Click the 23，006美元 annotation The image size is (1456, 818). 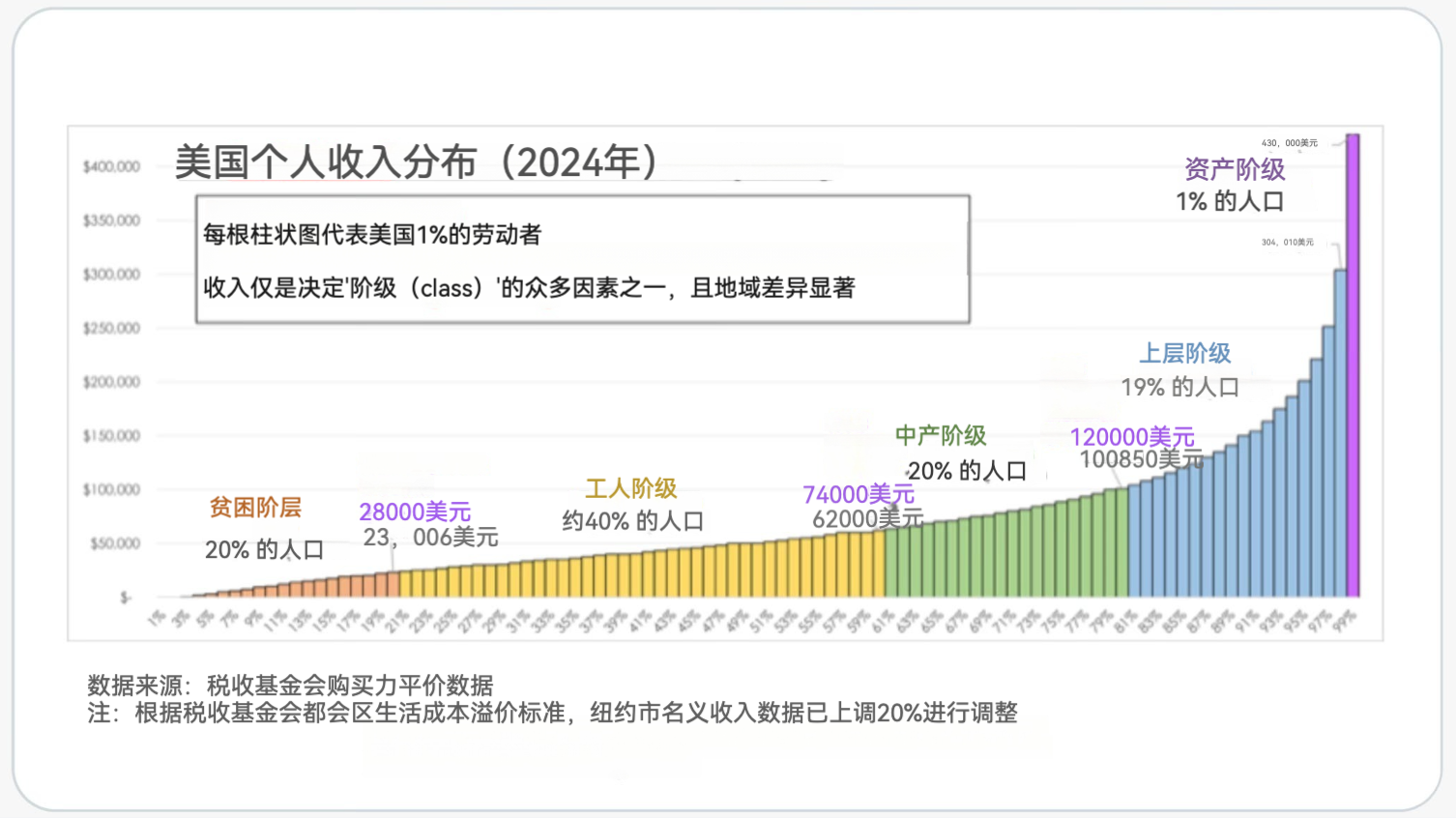(x=430, y=538)
